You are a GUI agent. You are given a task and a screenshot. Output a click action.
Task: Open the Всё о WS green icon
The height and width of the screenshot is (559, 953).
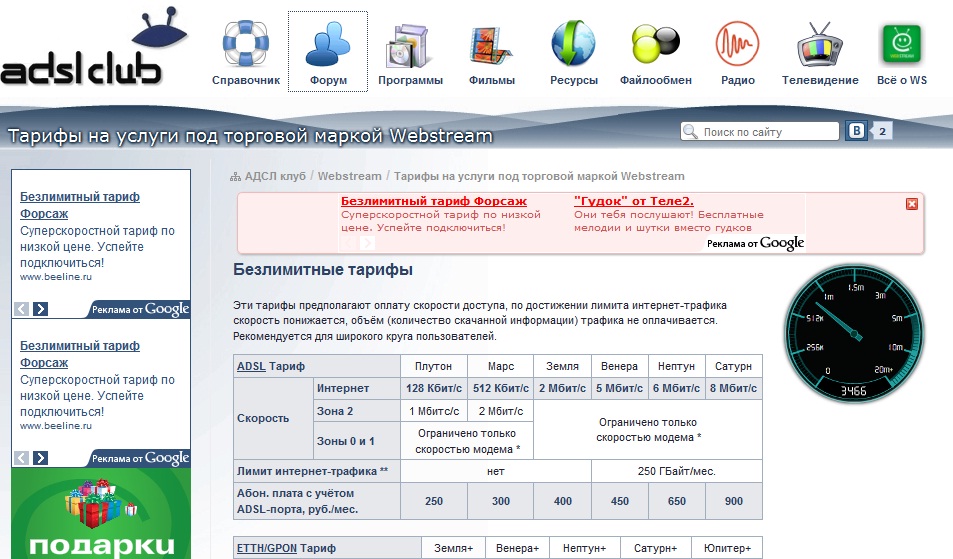pos(901,44)
